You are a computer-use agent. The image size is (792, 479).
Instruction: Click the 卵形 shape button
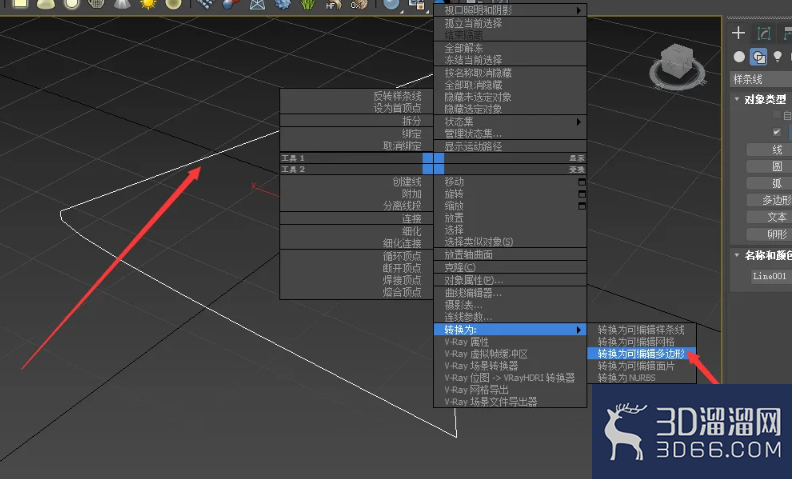coord(769,234)
